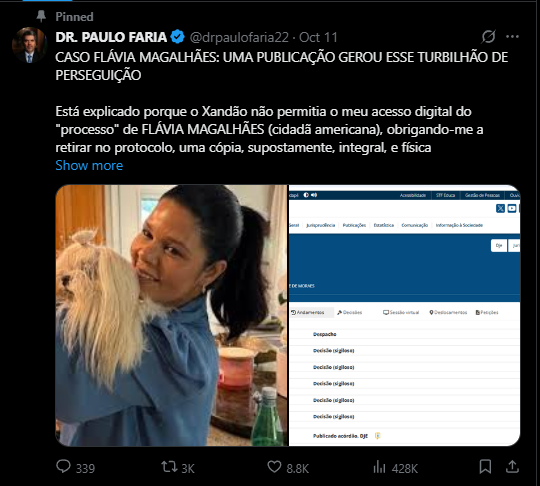Click the DR. PAULO FARIA display name

111,37
